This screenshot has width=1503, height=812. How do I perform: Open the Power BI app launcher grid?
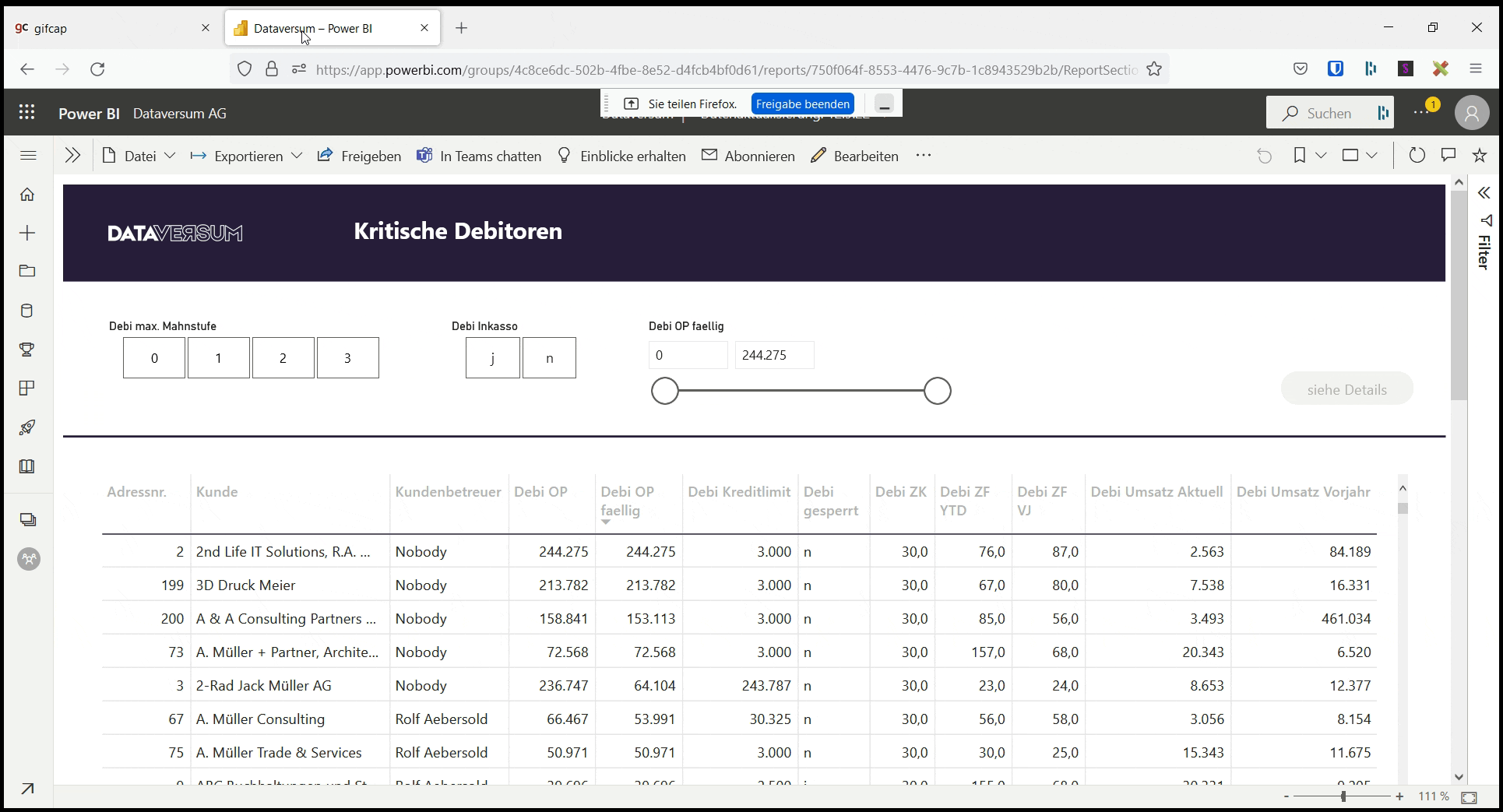point(27,112)
